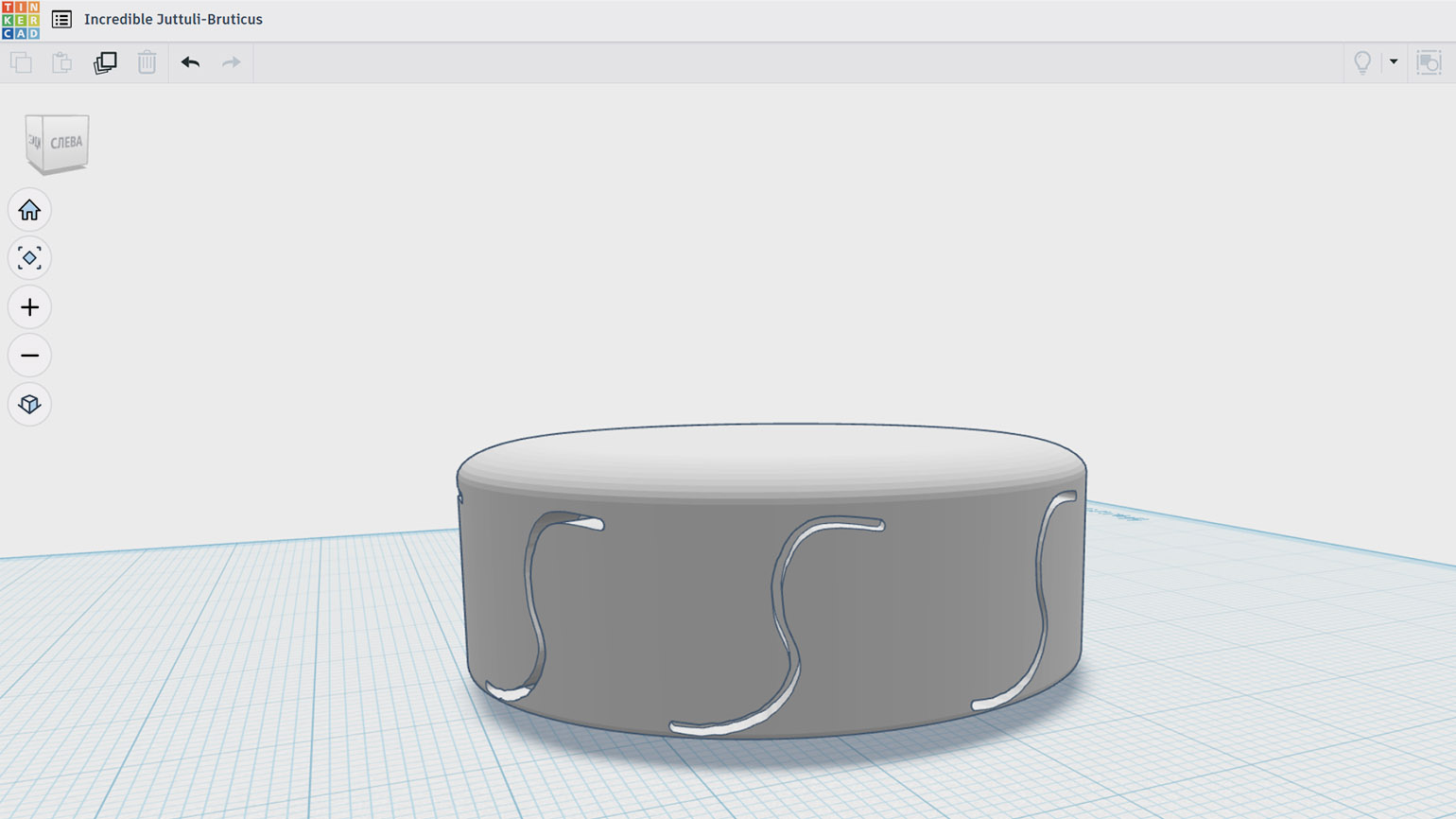Open the designs list icon beside title
This screenshot has height=819, width=1456.
[x=61, y=20]
